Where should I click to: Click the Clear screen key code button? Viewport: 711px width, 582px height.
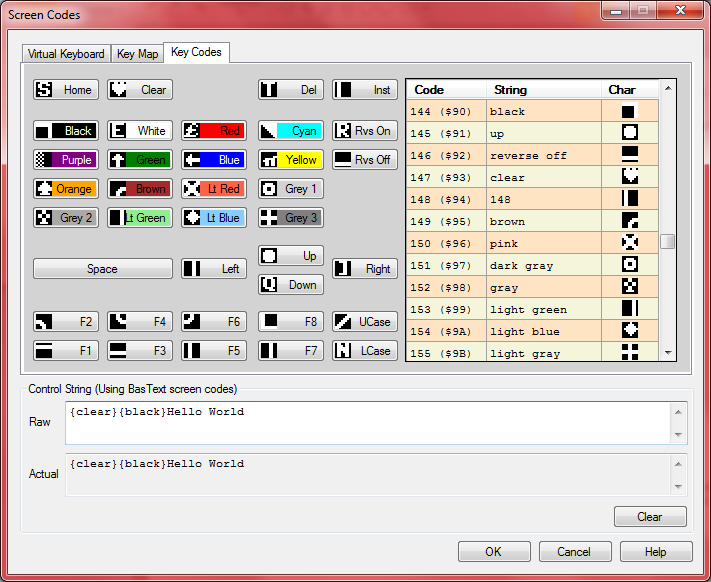coord(140,90)
